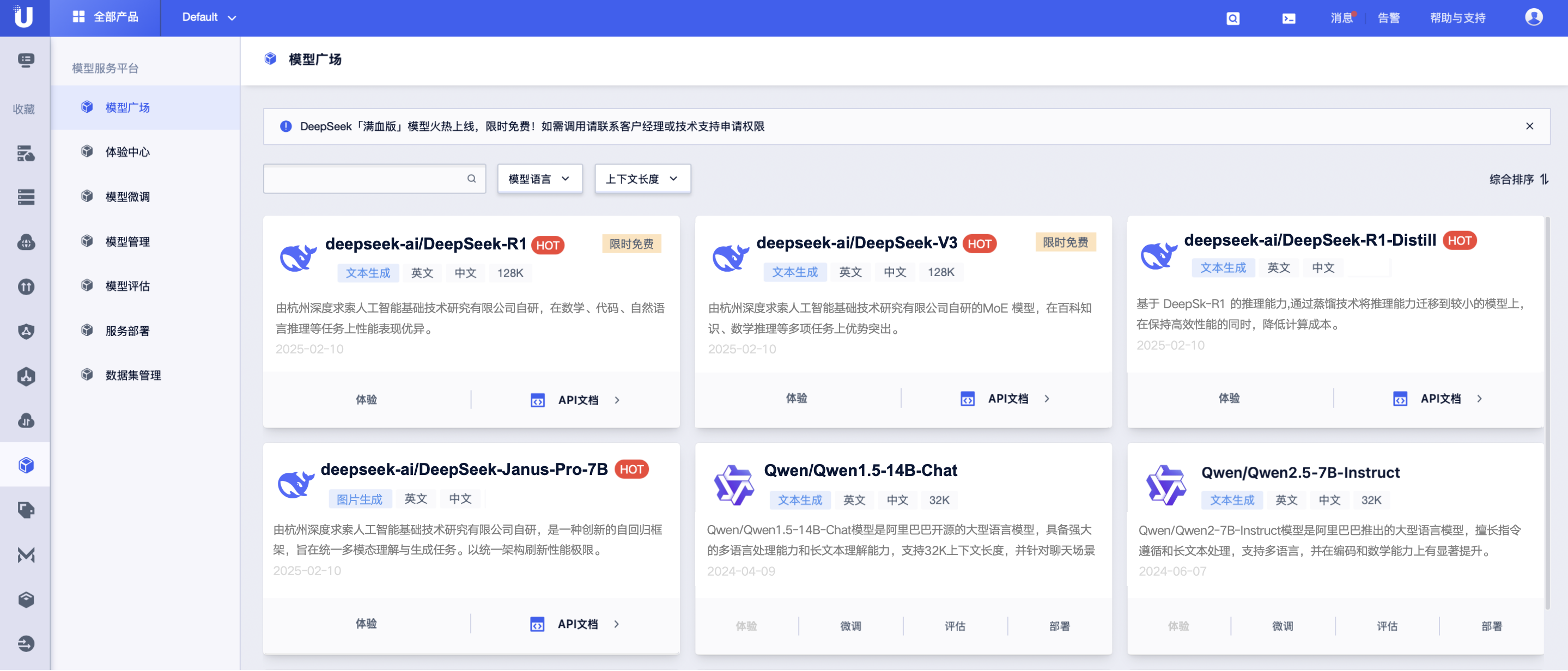The image size is (1568, 671).
Task: Click the DeepSeek-R1 whale logo
Action: [297, 258]
